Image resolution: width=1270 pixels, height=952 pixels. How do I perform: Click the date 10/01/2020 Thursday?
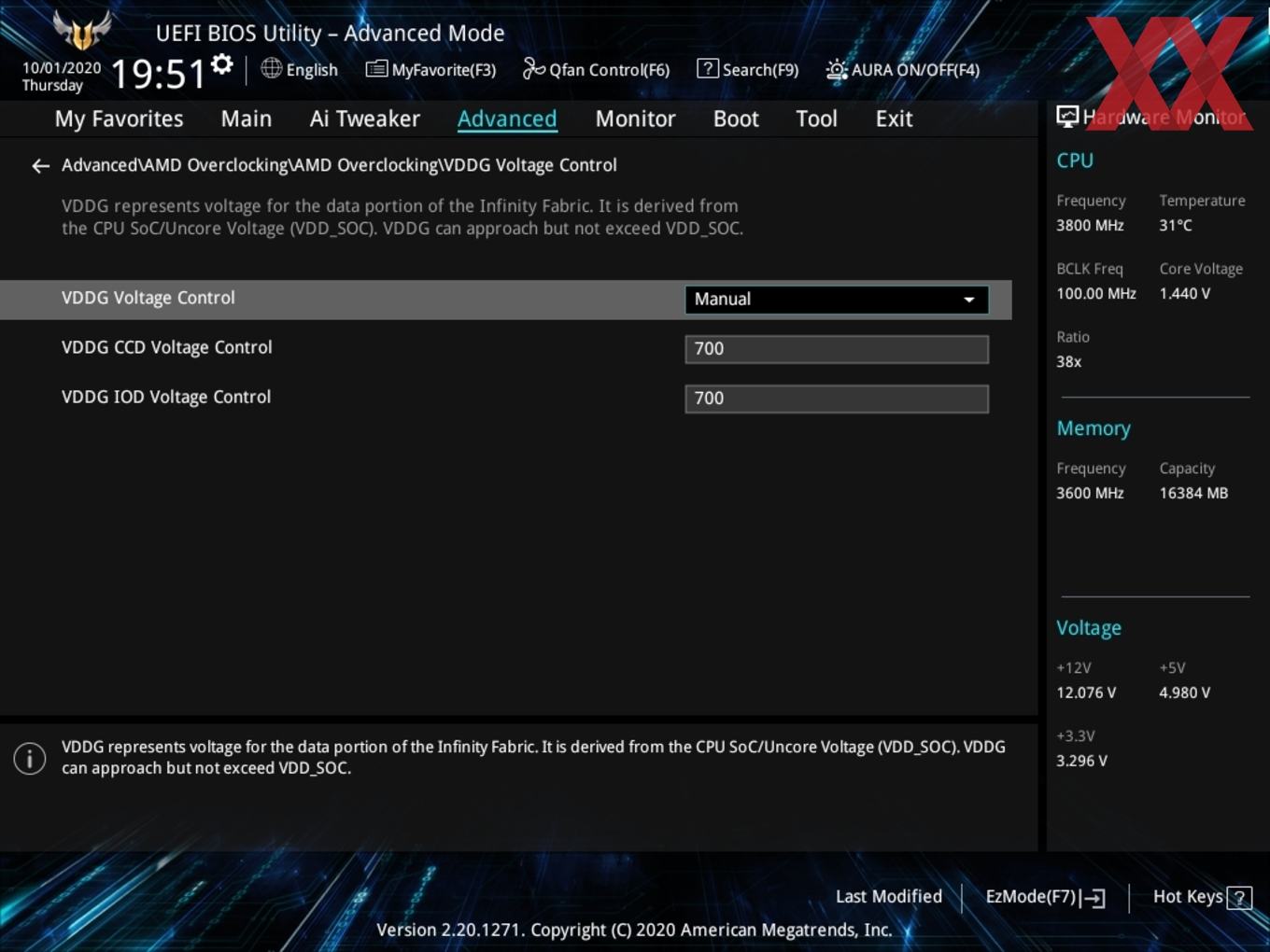click(62, 77)
